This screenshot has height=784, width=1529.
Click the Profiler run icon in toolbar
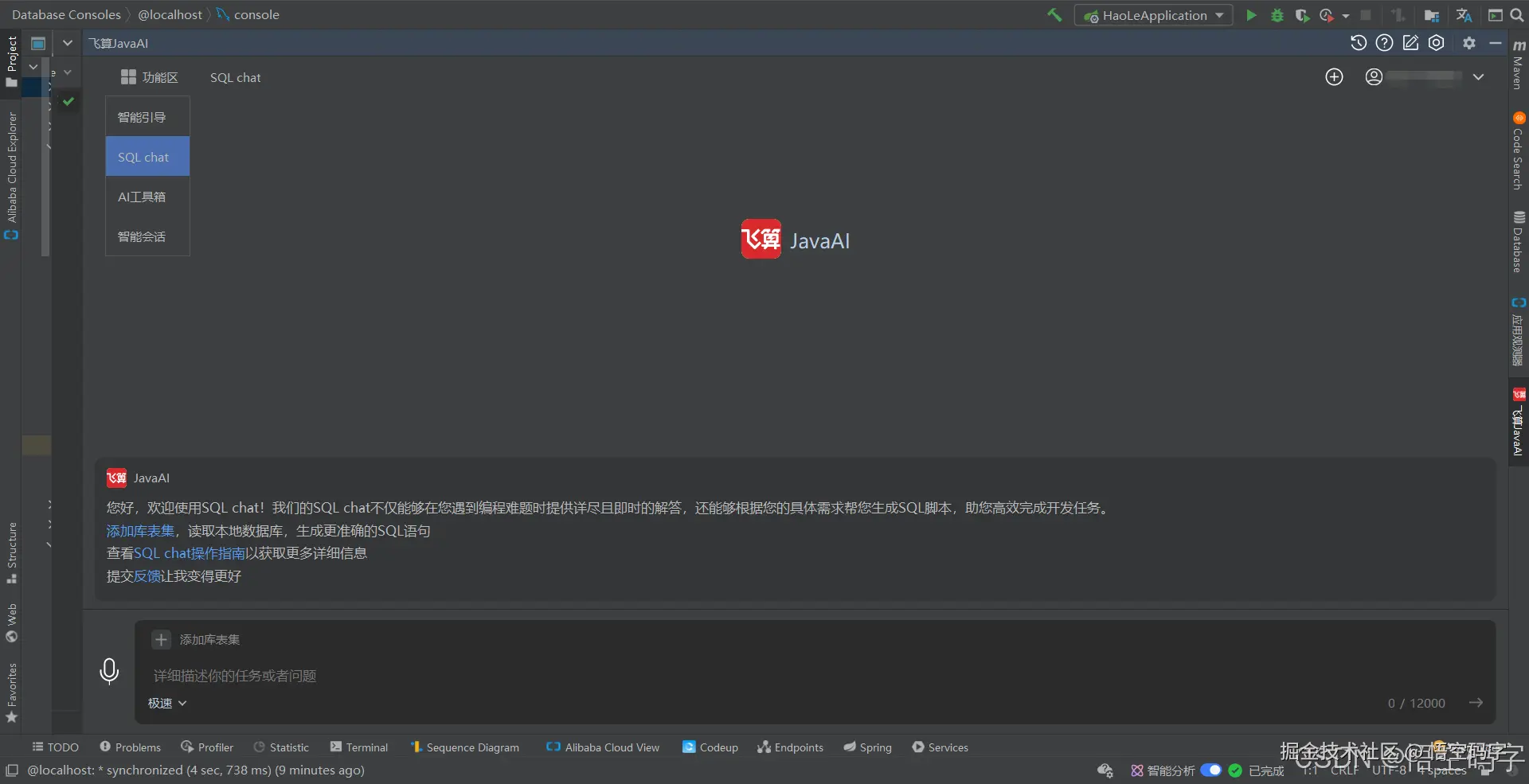click(1327, 15)
